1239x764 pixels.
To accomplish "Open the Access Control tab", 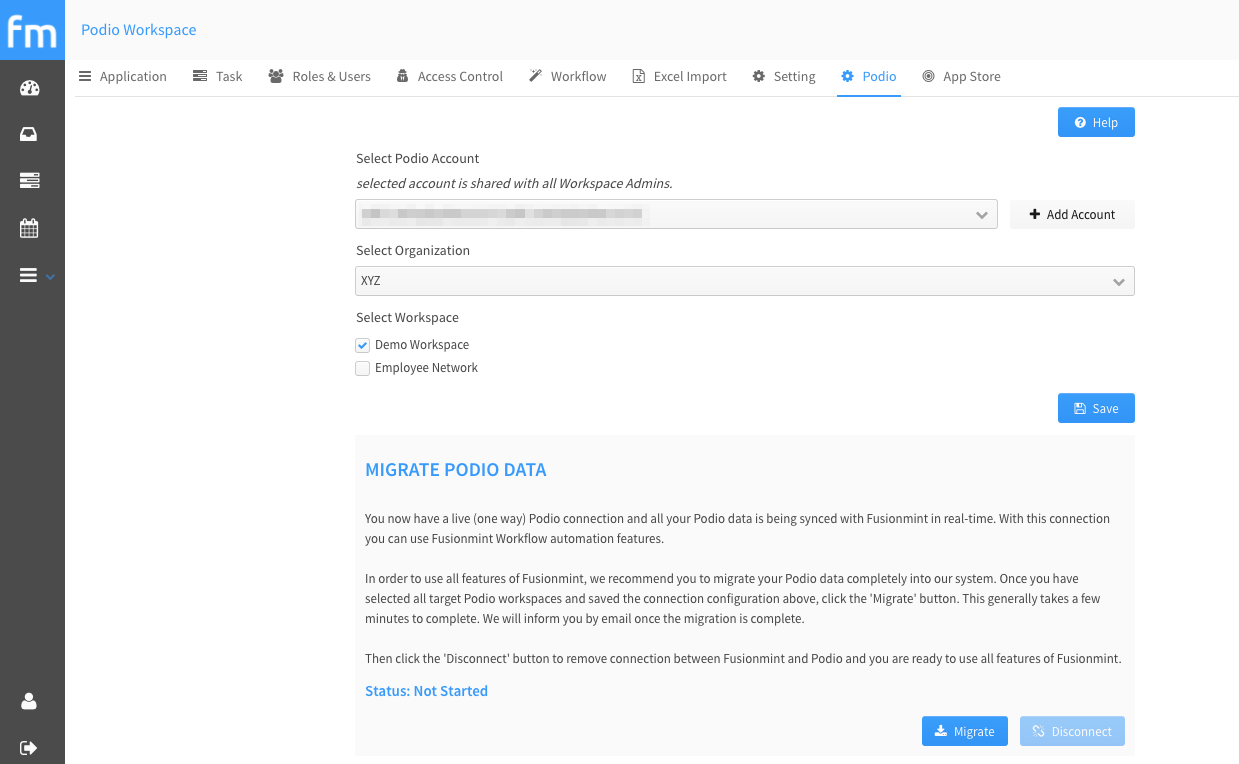I will coord(450,76).
